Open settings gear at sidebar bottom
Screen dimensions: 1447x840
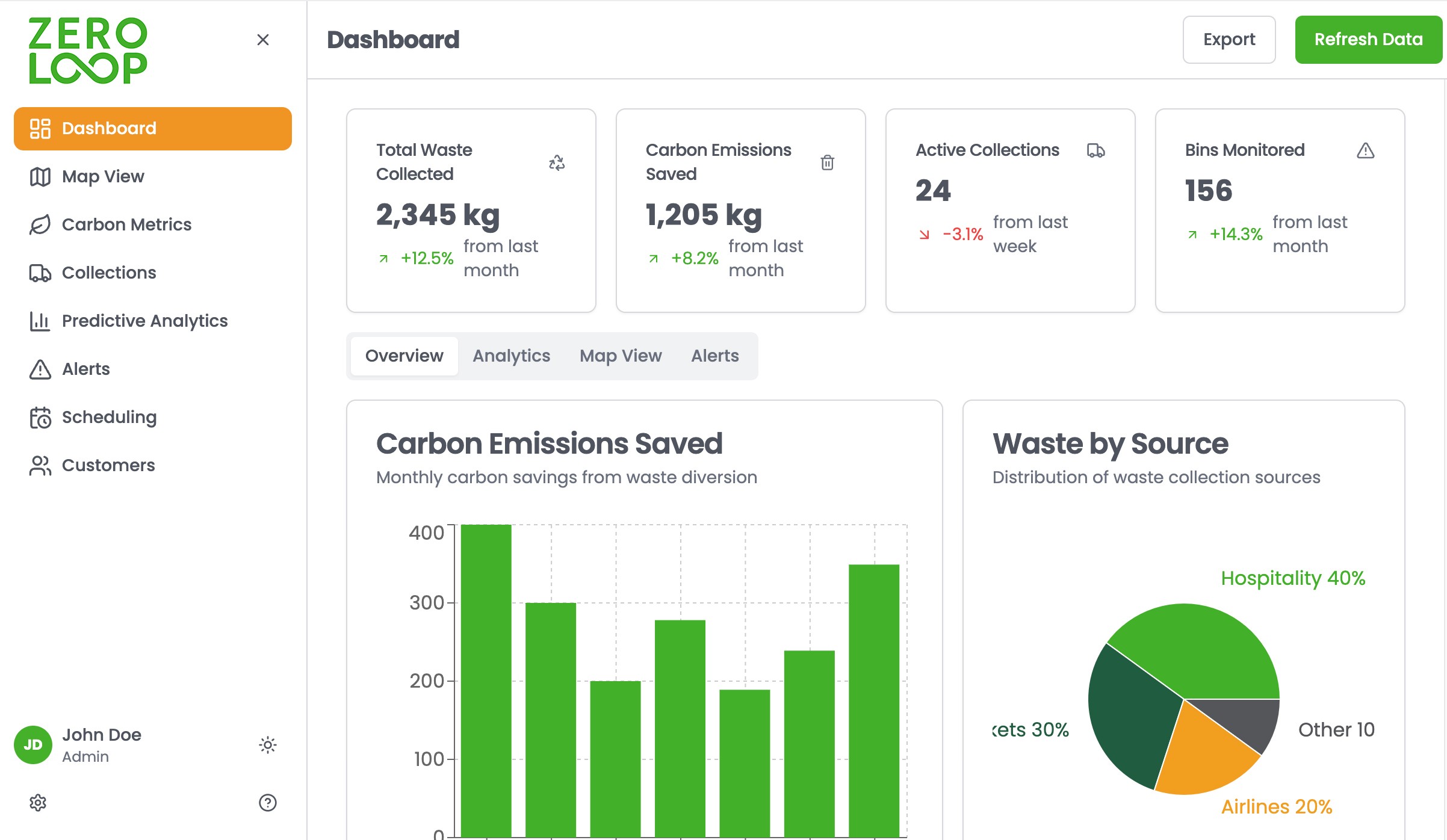point(38,803)
